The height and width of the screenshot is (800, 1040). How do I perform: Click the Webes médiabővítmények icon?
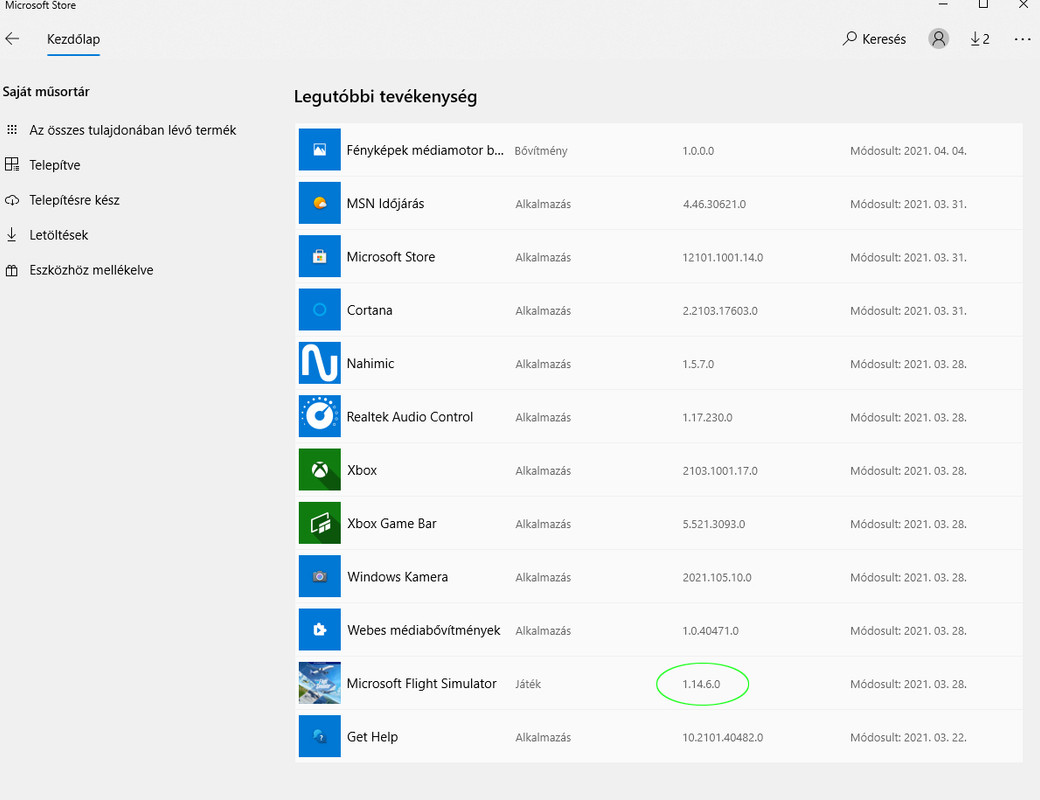click(x=320, y=630)
